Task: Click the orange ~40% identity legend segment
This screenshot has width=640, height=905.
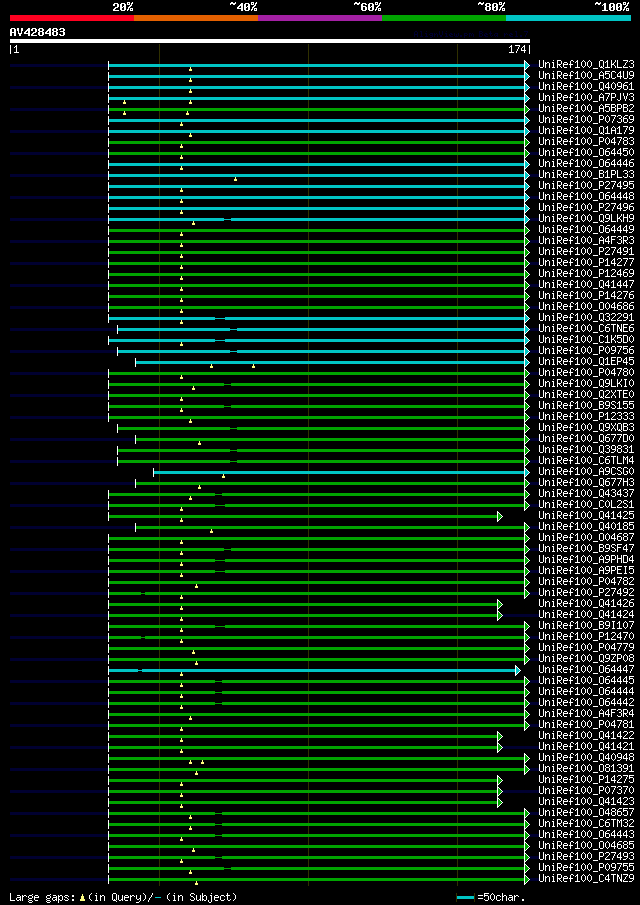Action: pyautogui.click(x=196, y=18)
